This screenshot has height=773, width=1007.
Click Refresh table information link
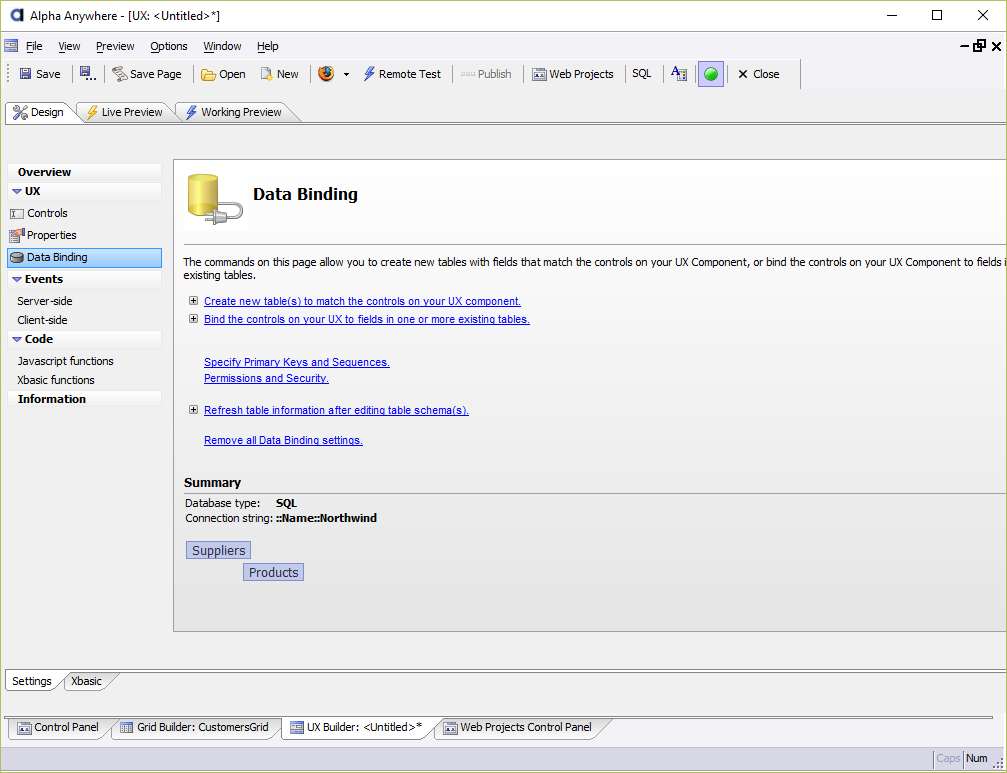click(337, 410)
